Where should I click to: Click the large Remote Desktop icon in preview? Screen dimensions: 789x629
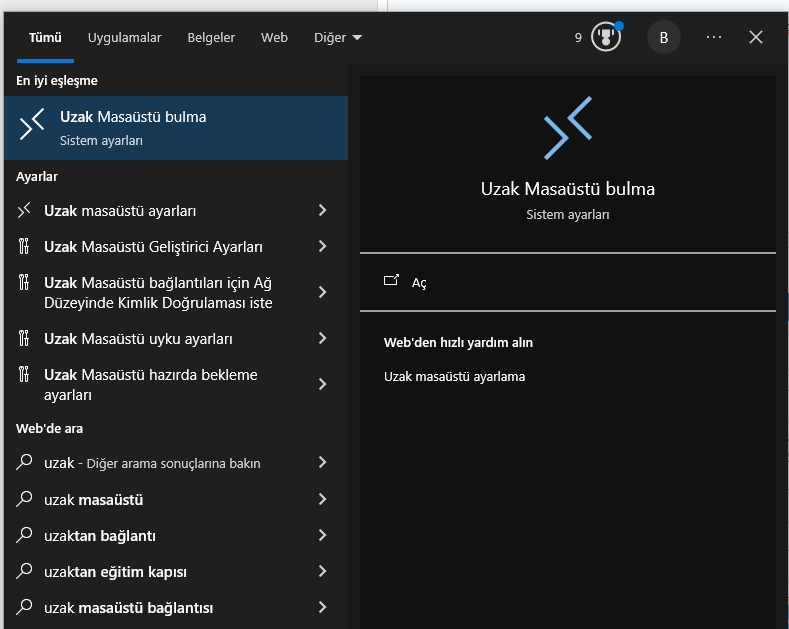(568, 128)
